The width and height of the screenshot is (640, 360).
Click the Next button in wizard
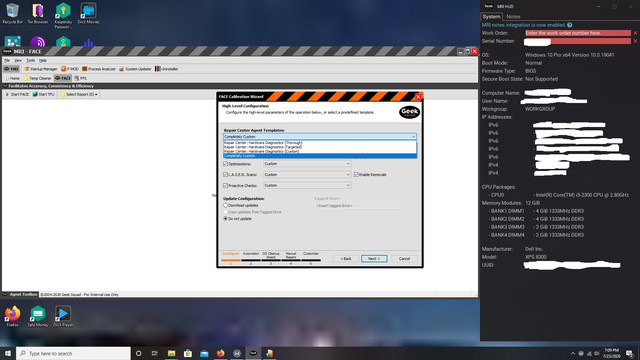(374, 259)
